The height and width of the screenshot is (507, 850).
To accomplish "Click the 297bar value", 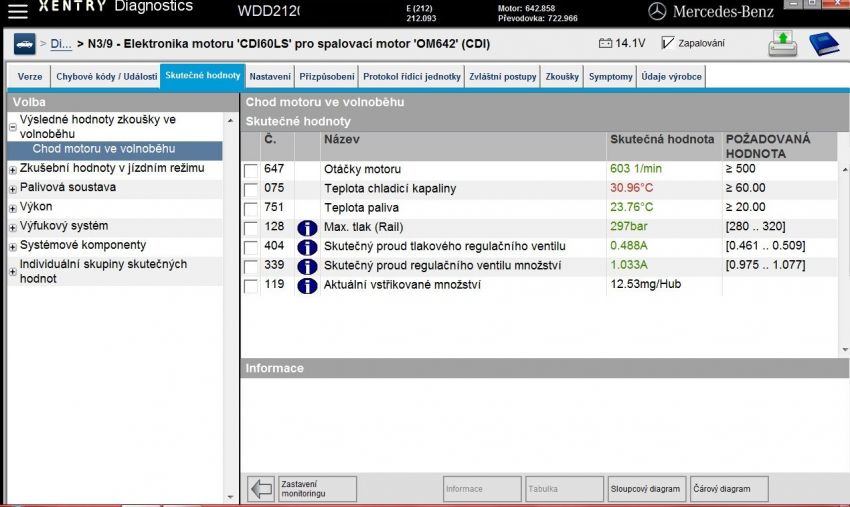I will pyautogui.click(x=629, y=227).
